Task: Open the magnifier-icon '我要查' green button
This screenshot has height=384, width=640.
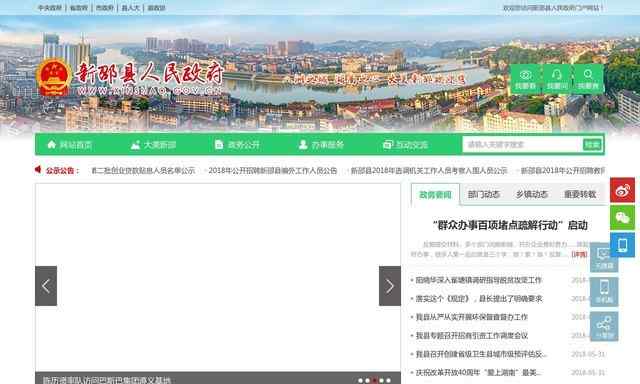Action: 588,79
